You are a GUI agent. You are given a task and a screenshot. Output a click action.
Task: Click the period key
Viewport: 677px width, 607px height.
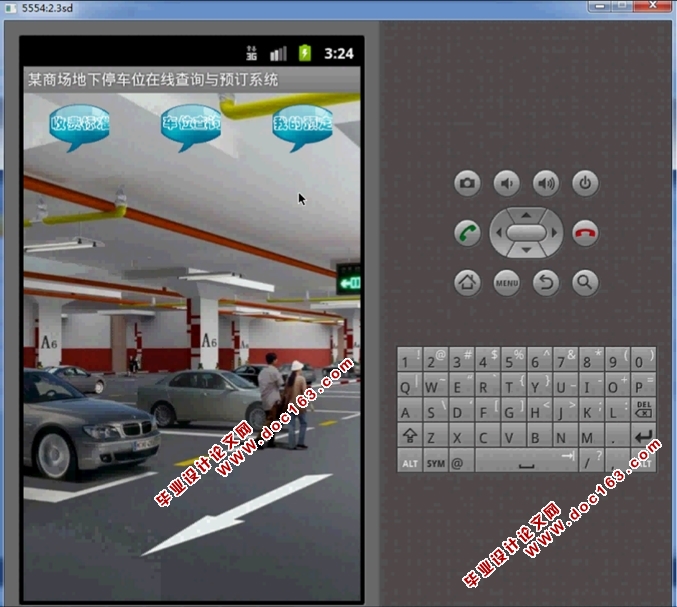pos(617,435)
